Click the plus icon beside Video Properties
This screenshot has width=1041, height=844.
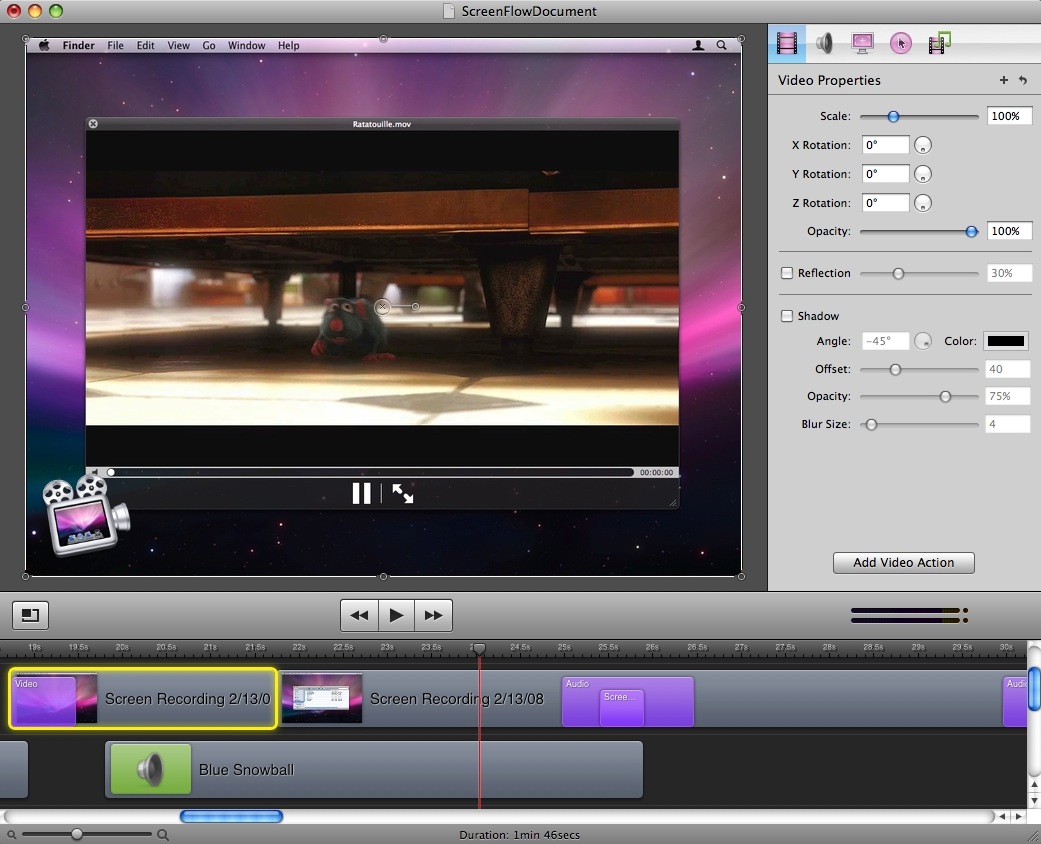point(1004,80)
